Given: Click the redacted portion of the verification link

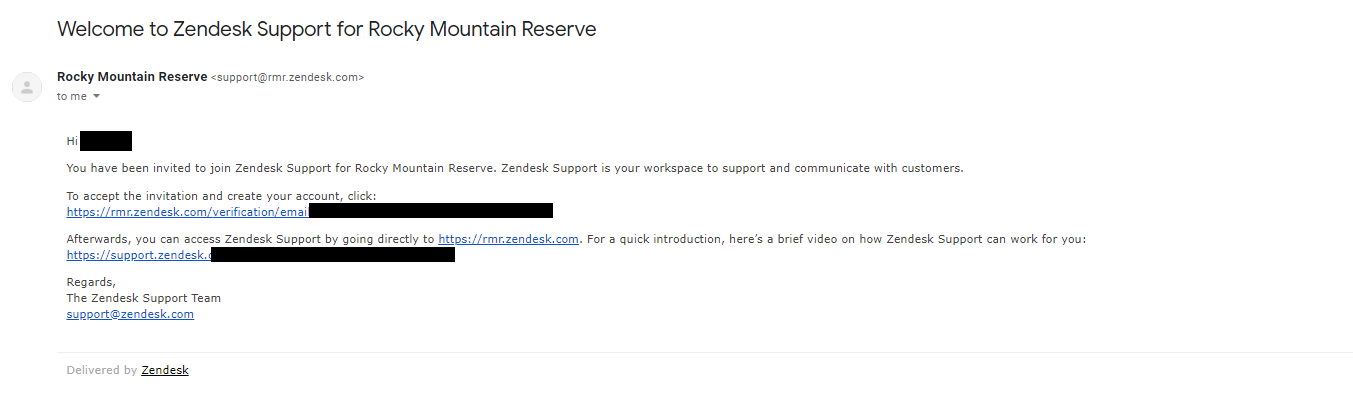Looking at the screenshot, I should coord(431,211).
